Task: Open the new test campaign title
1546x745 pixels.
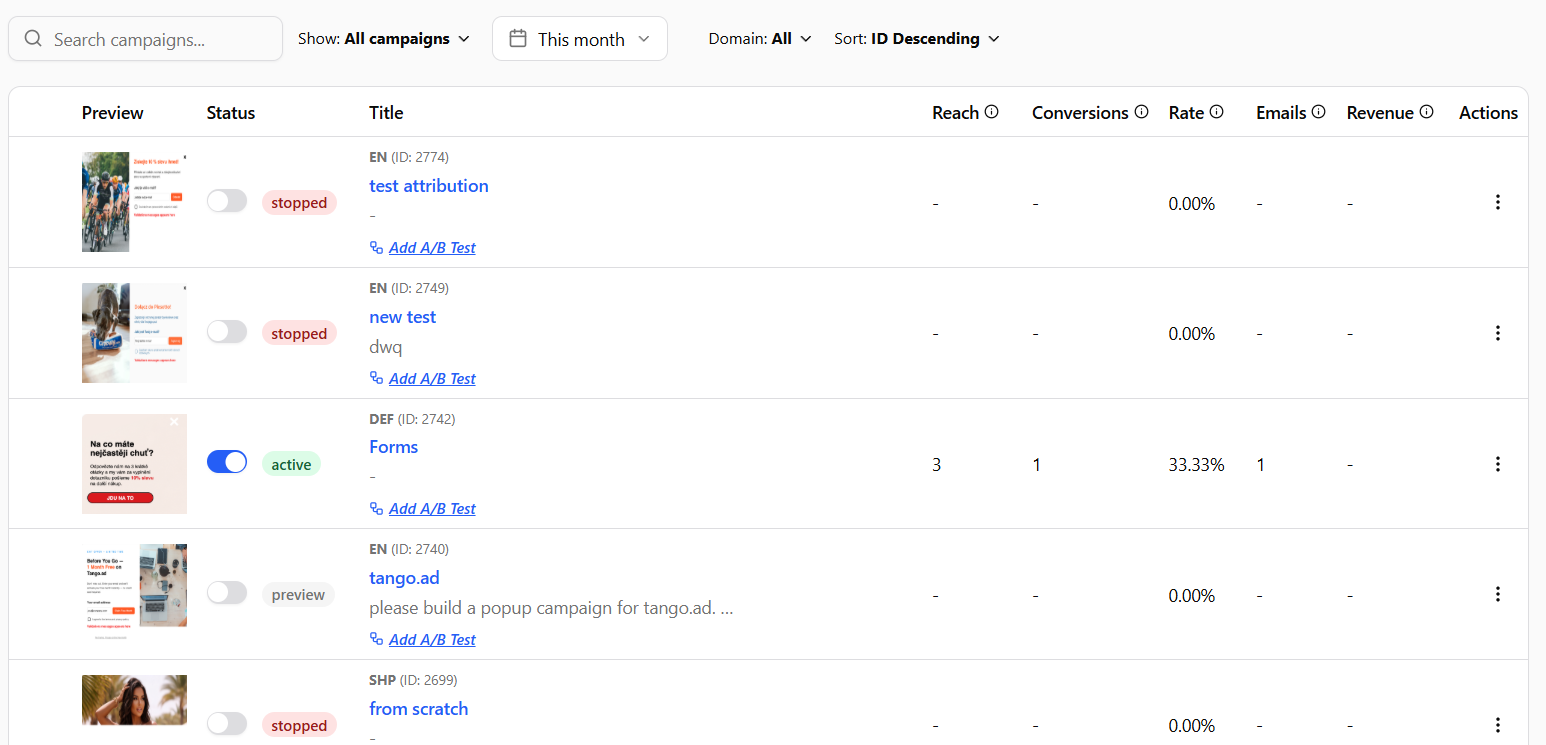Action: tap(403, 317)
